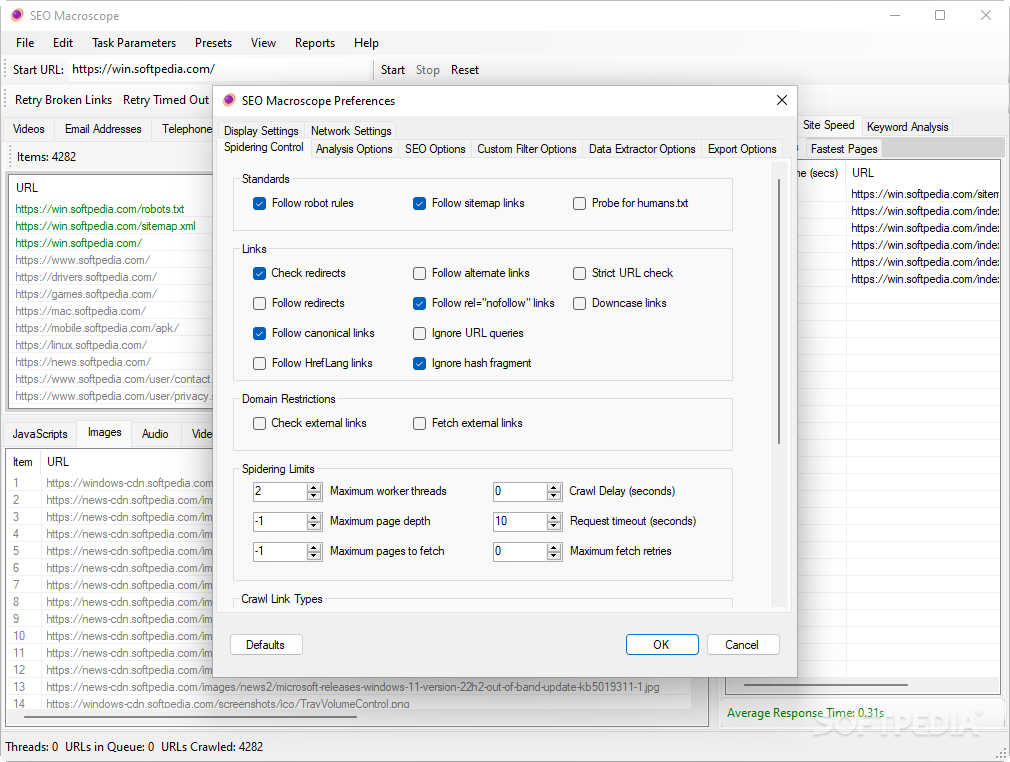The image size is (1010, 762).
Task: Open the Audio tab in lower panel
Action: point(155,434)
